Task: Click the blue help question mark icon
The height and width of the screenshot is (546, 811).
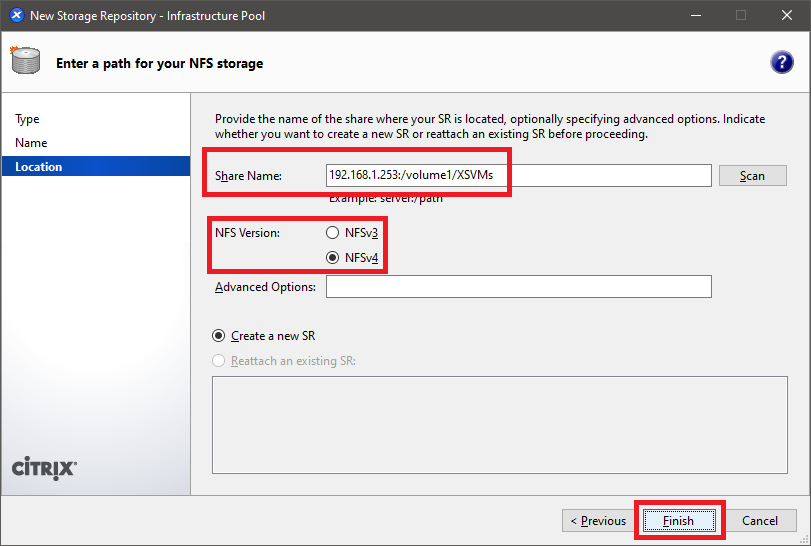Action: pyautogui.click(x=781, y=63)
